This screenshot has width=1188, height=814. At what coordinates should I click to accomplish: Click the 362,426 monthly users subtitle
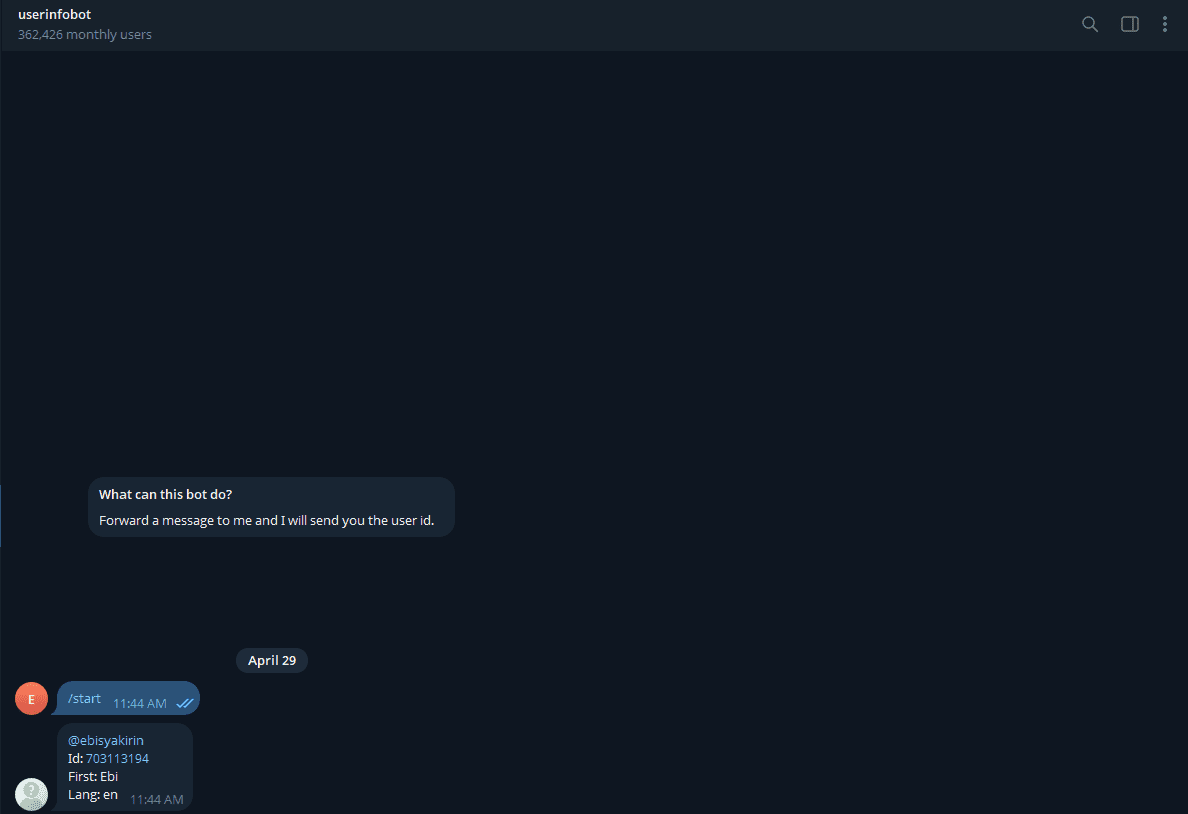coord(85,35)
